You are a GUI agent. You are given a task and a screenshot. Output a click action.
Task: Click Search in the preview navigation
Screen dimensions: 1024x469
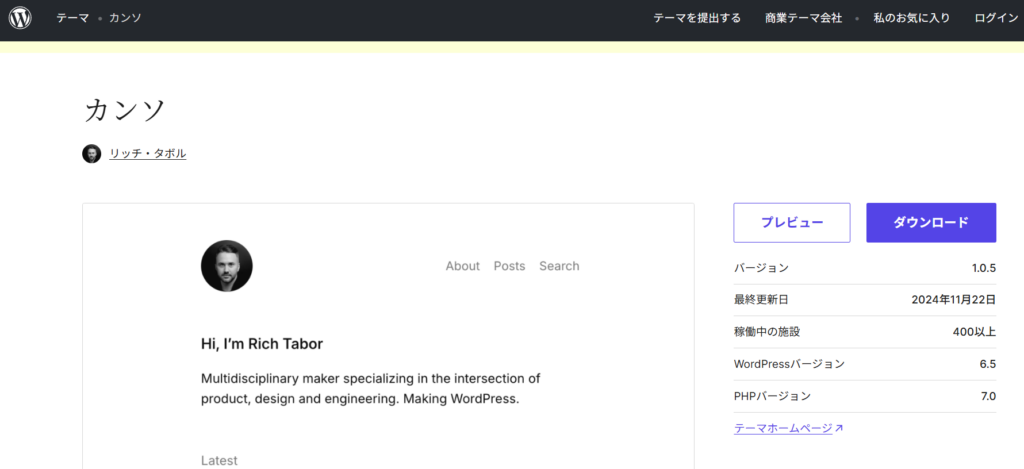[559, 266]
